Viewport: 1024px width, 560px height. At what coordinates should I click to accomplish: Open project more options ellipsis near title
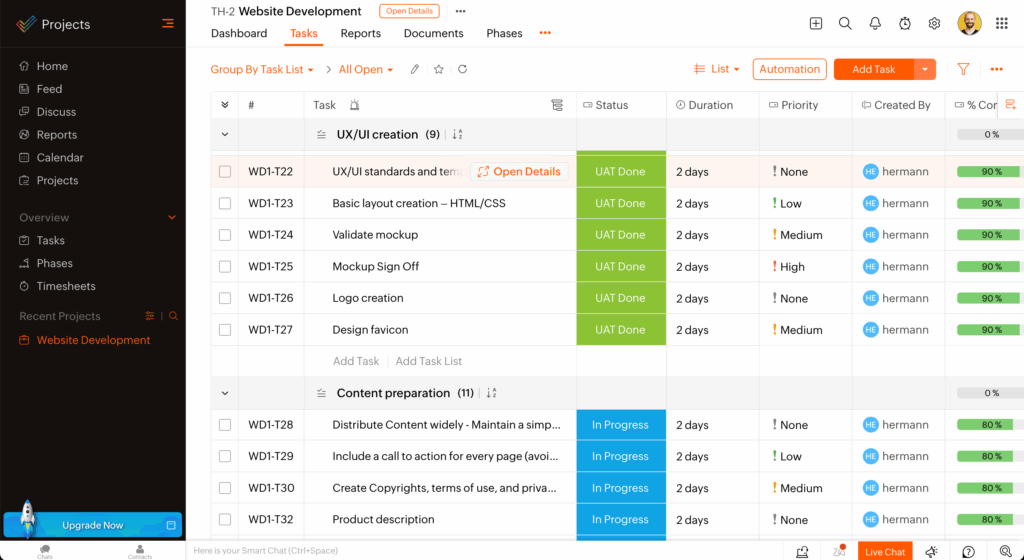pyautogui.click(x=460, y=11)
